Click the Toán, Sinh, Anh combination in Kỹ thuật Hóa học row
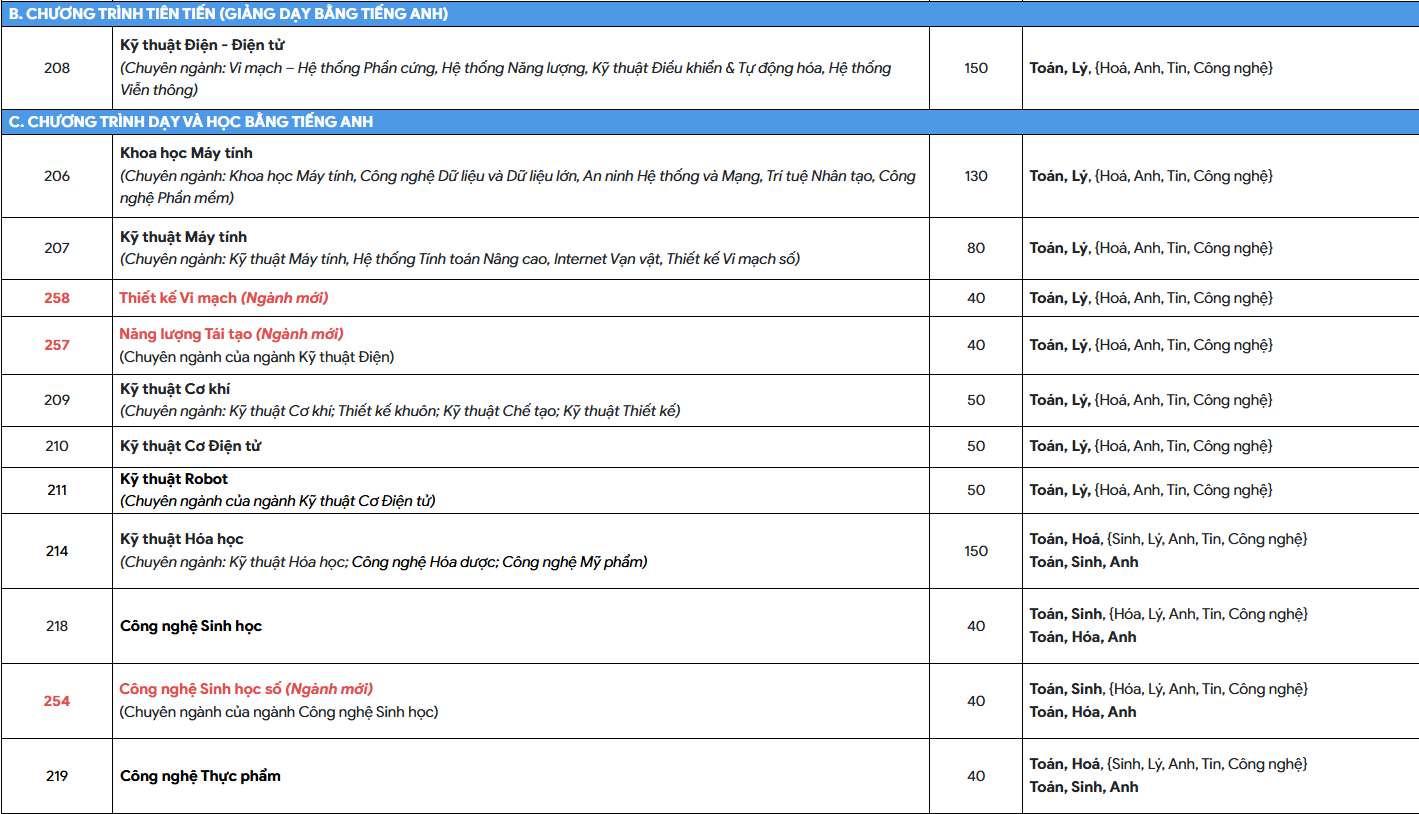 coord(1084,562)
